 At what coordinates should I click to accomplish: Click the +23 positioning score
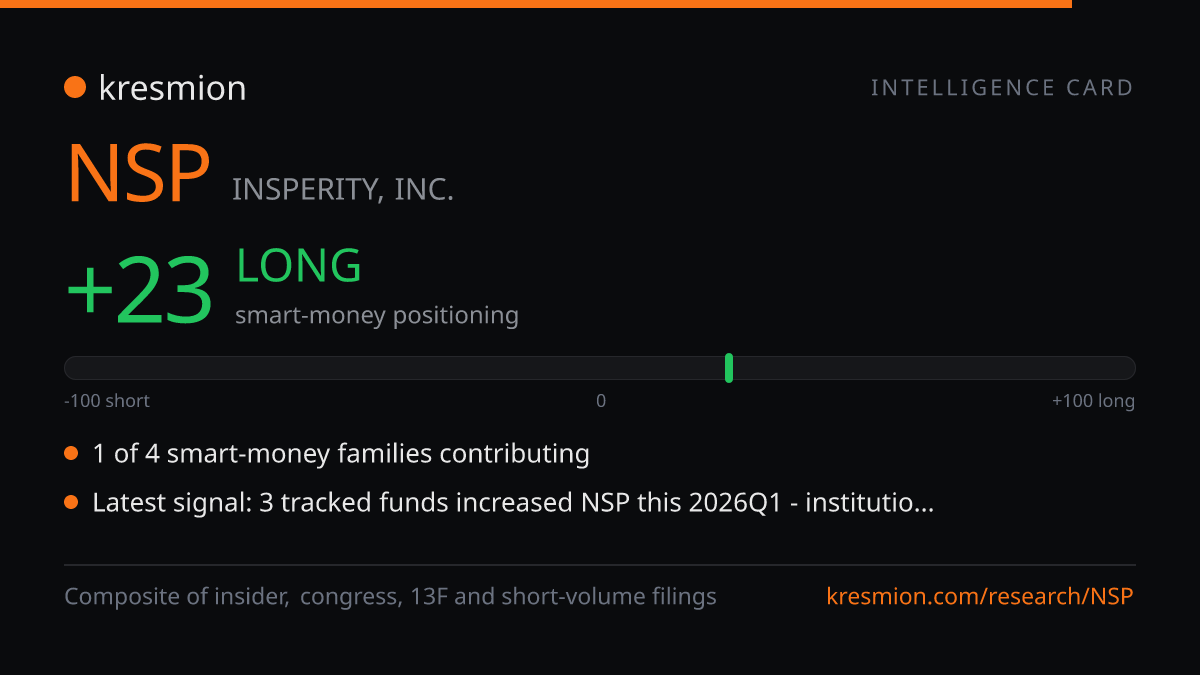click(x=139, y=290)
